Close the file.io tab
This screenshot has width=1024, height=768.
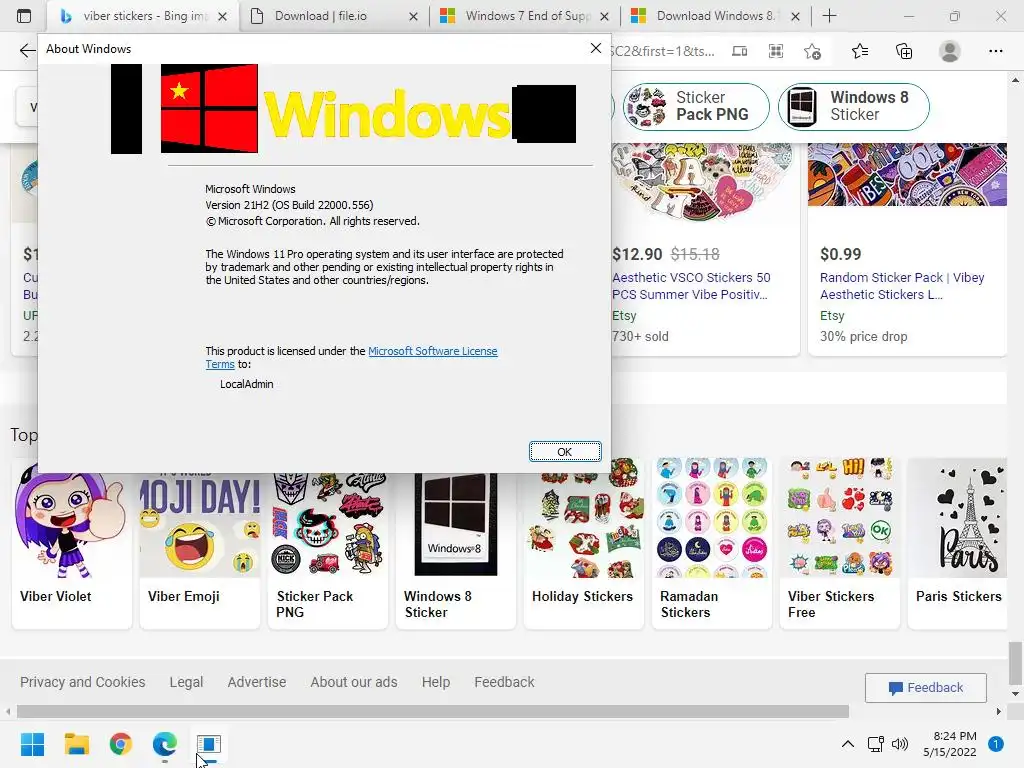pos(413,16)
